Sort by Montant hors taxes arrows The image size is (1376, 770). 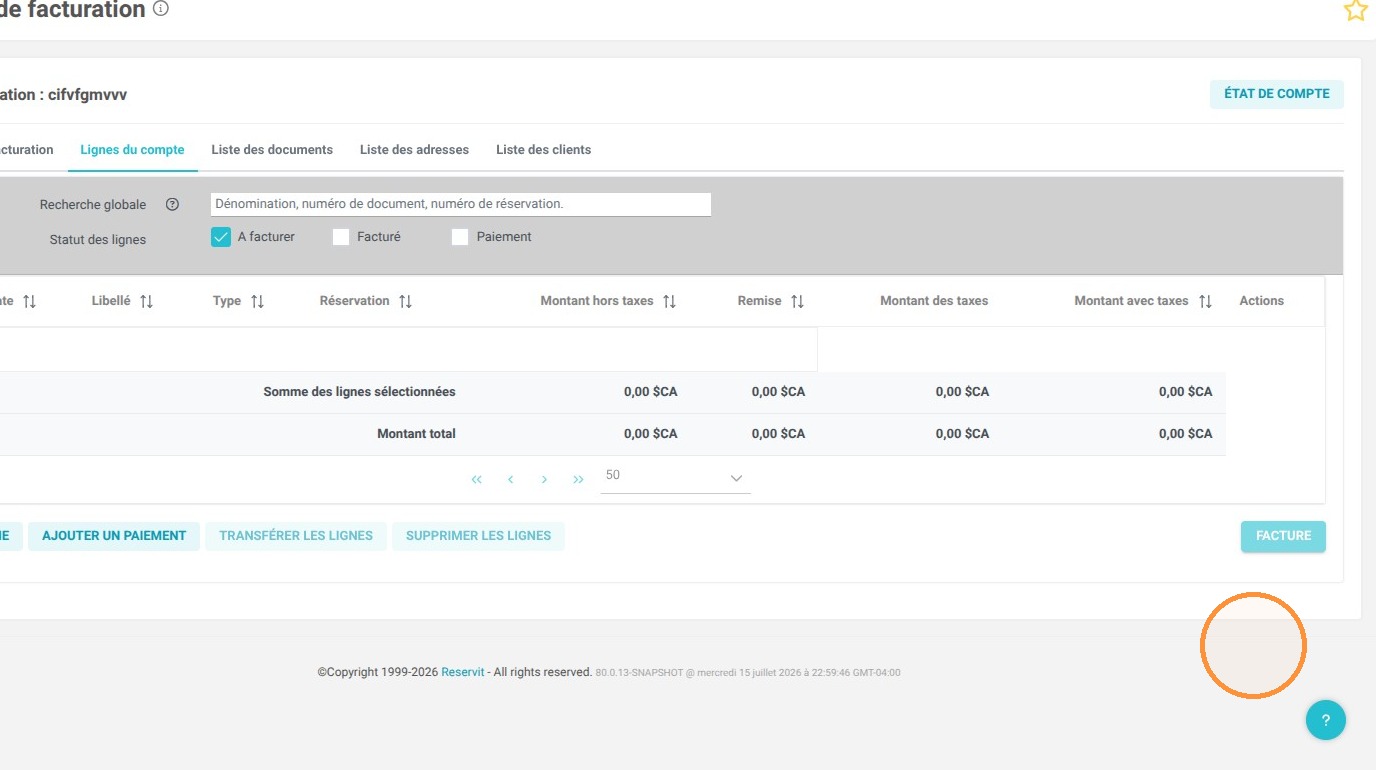tap(670, 301)
